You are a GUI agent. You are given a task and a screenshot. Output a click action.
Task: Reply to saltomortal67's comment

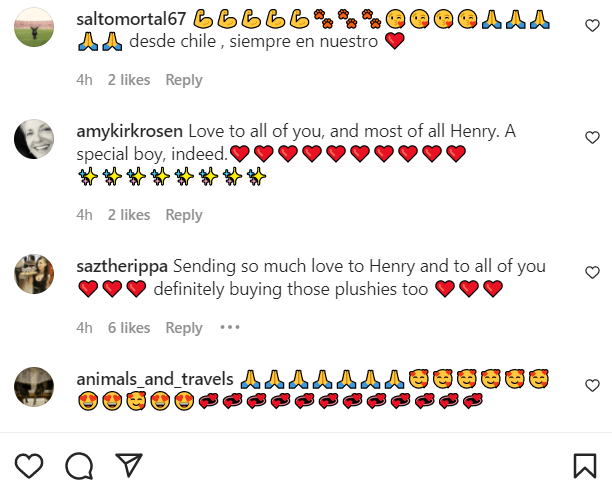click(x=184, y=80)
